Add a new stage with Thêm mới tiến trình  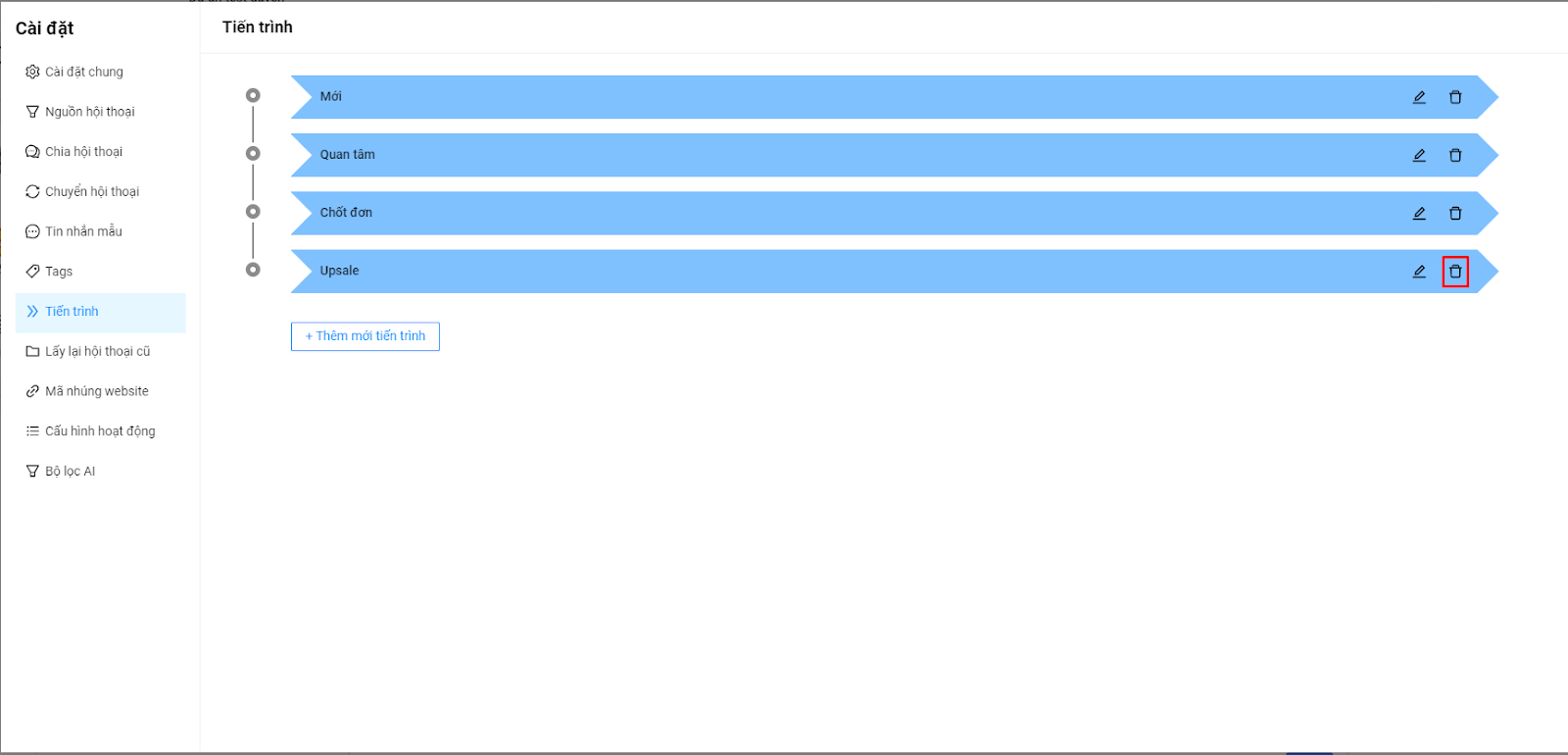pos(366,336)
